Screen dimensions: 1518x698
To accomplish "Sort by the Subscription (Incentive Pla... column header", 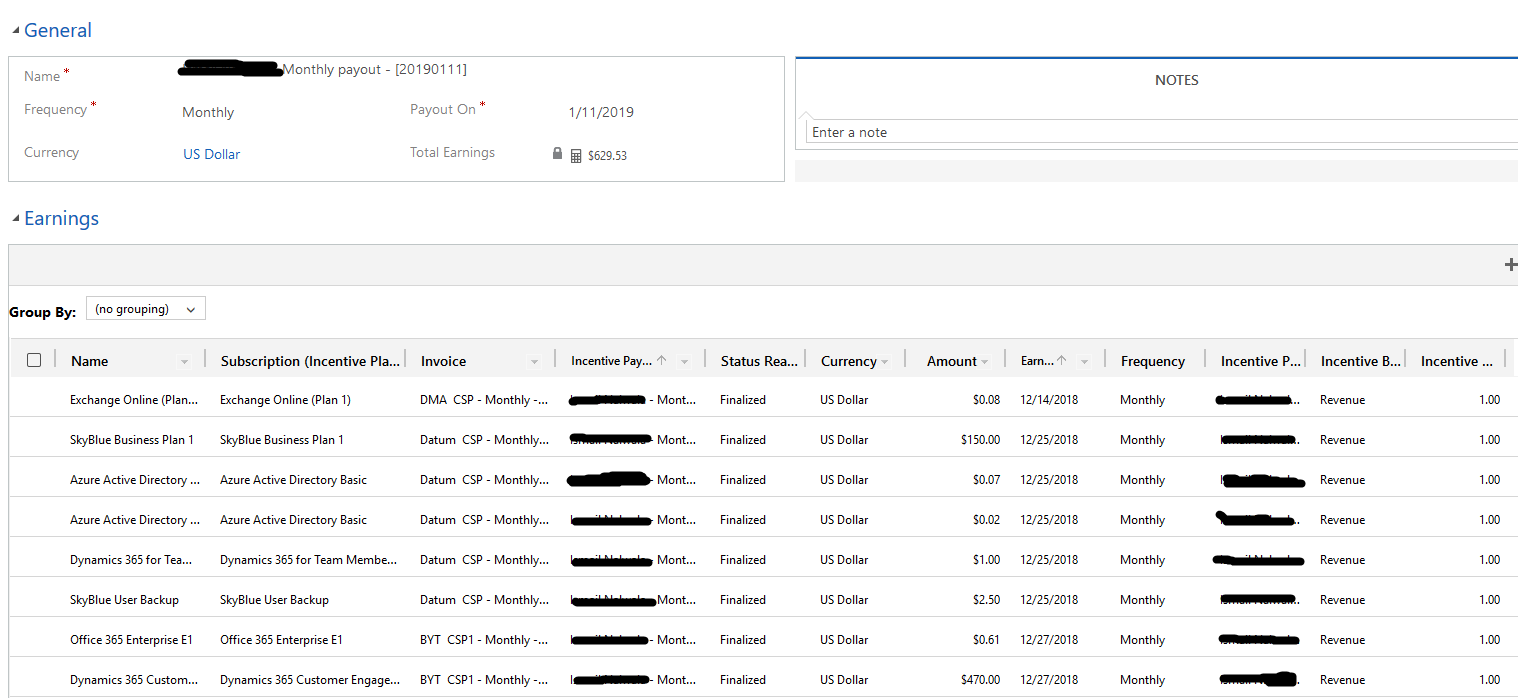I will pos(310,361).
